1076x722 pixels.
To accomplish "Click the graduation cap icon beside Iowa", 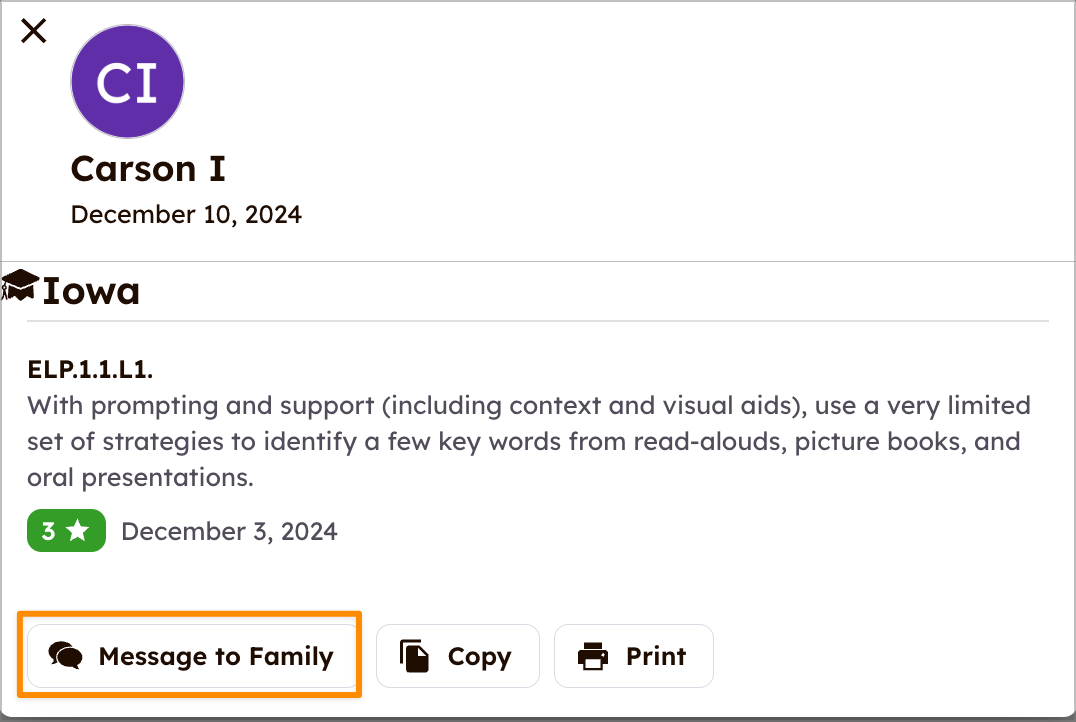I will tap(19, 286).
